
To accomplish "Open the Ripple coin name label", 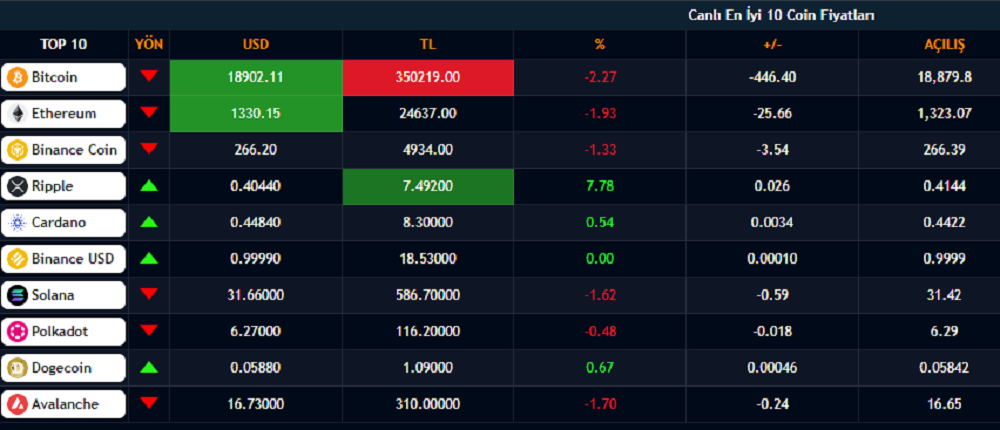I will 52,186.
